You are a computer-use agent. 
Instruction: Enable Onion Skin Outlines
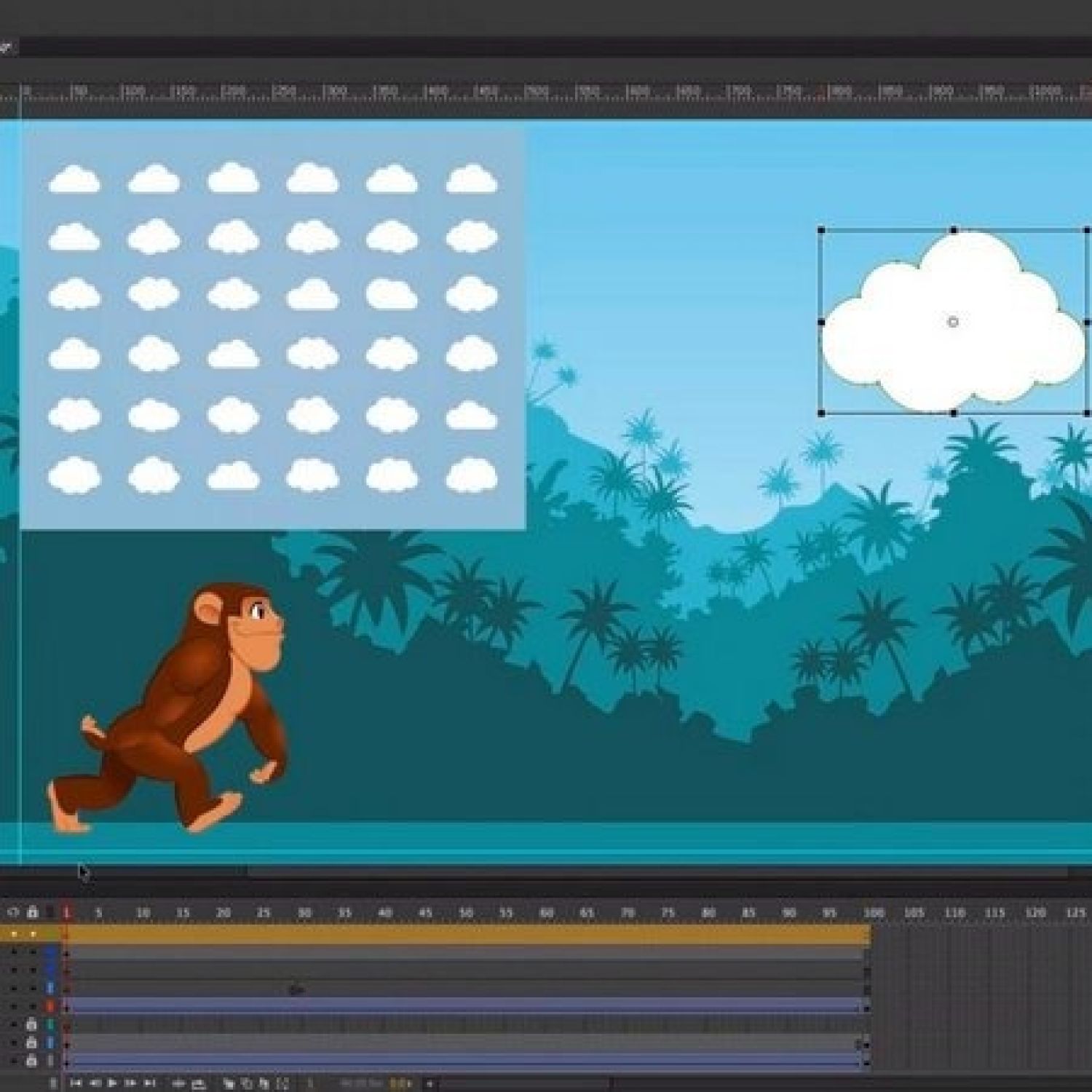pos(246,1083)
